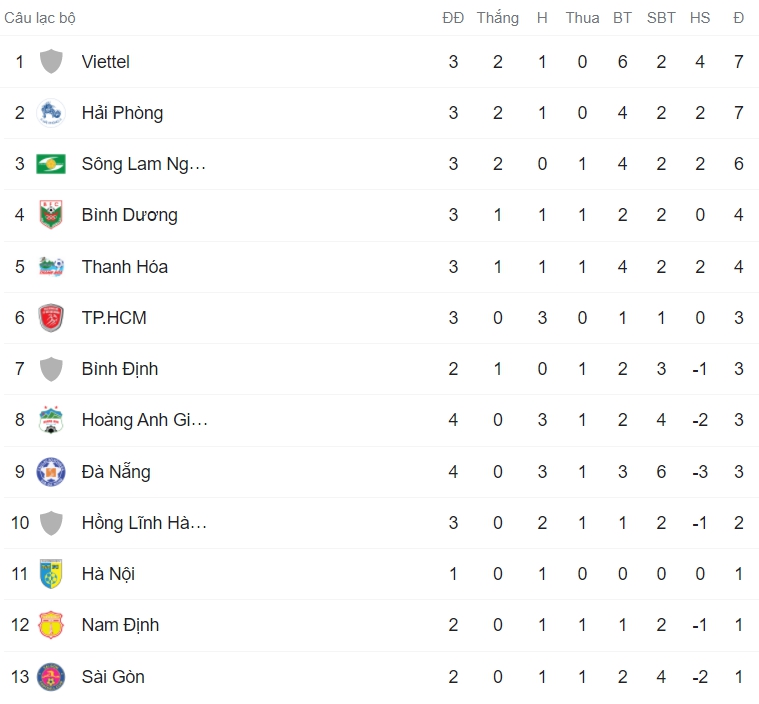Open the Viettel team name link

click(106, 62)
